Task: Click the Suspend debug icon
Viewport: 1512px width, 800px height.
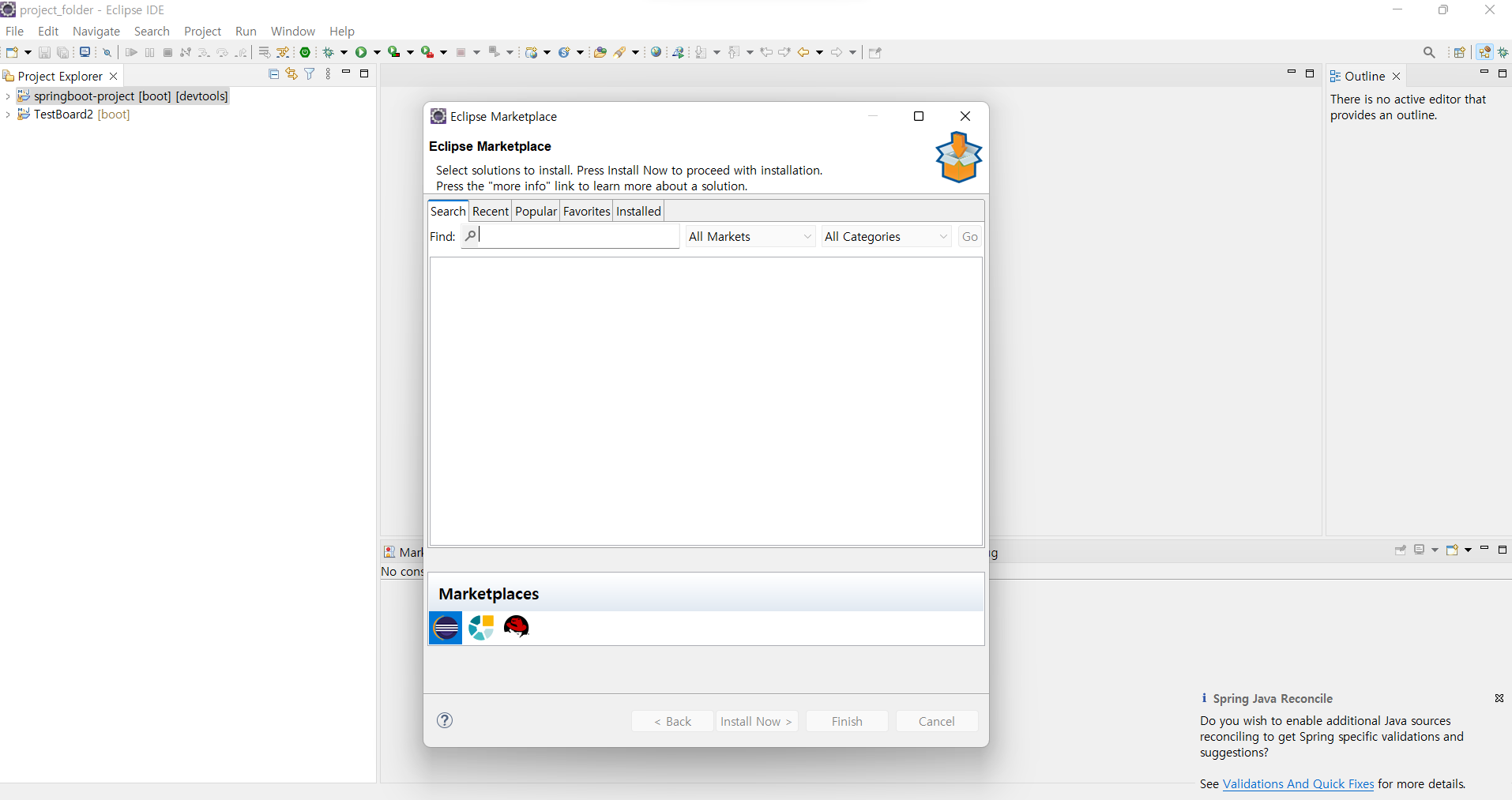Action: [149, 52]
